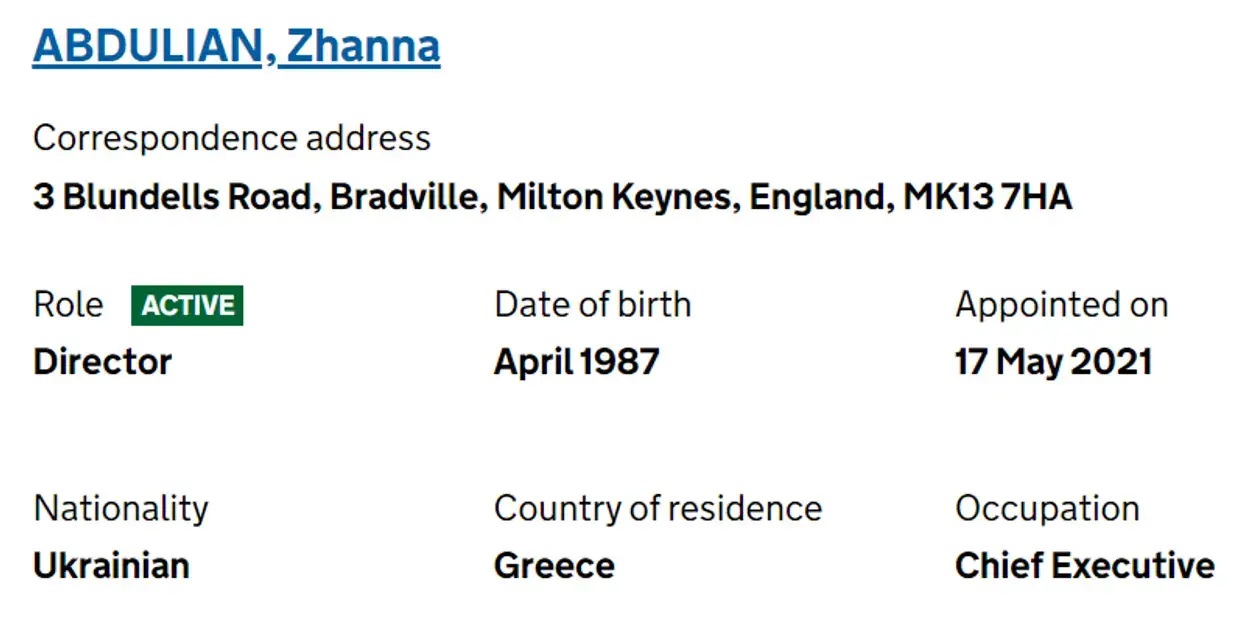Click the MK13 7HA postcode

point(988,197)
